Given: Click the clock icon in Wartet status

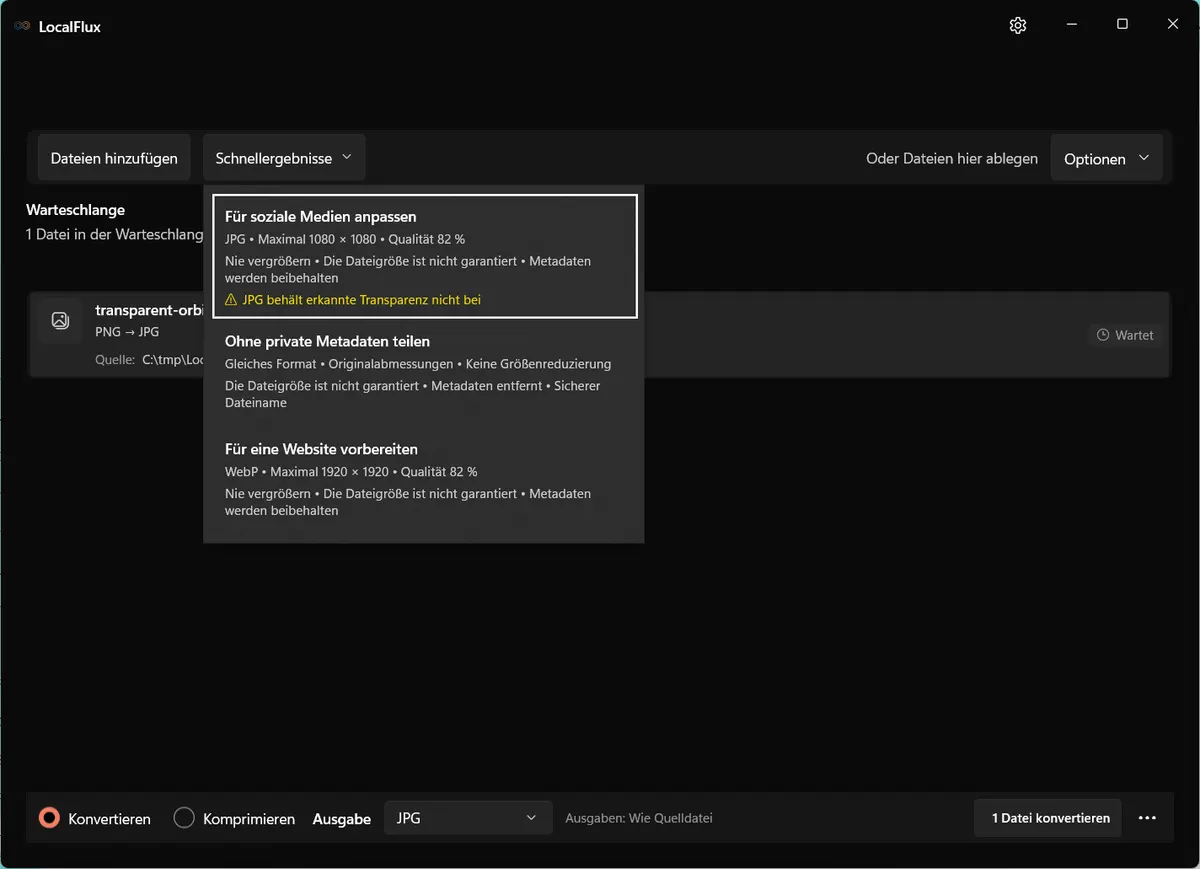Looking at the screenshot, I should 1103,335.
